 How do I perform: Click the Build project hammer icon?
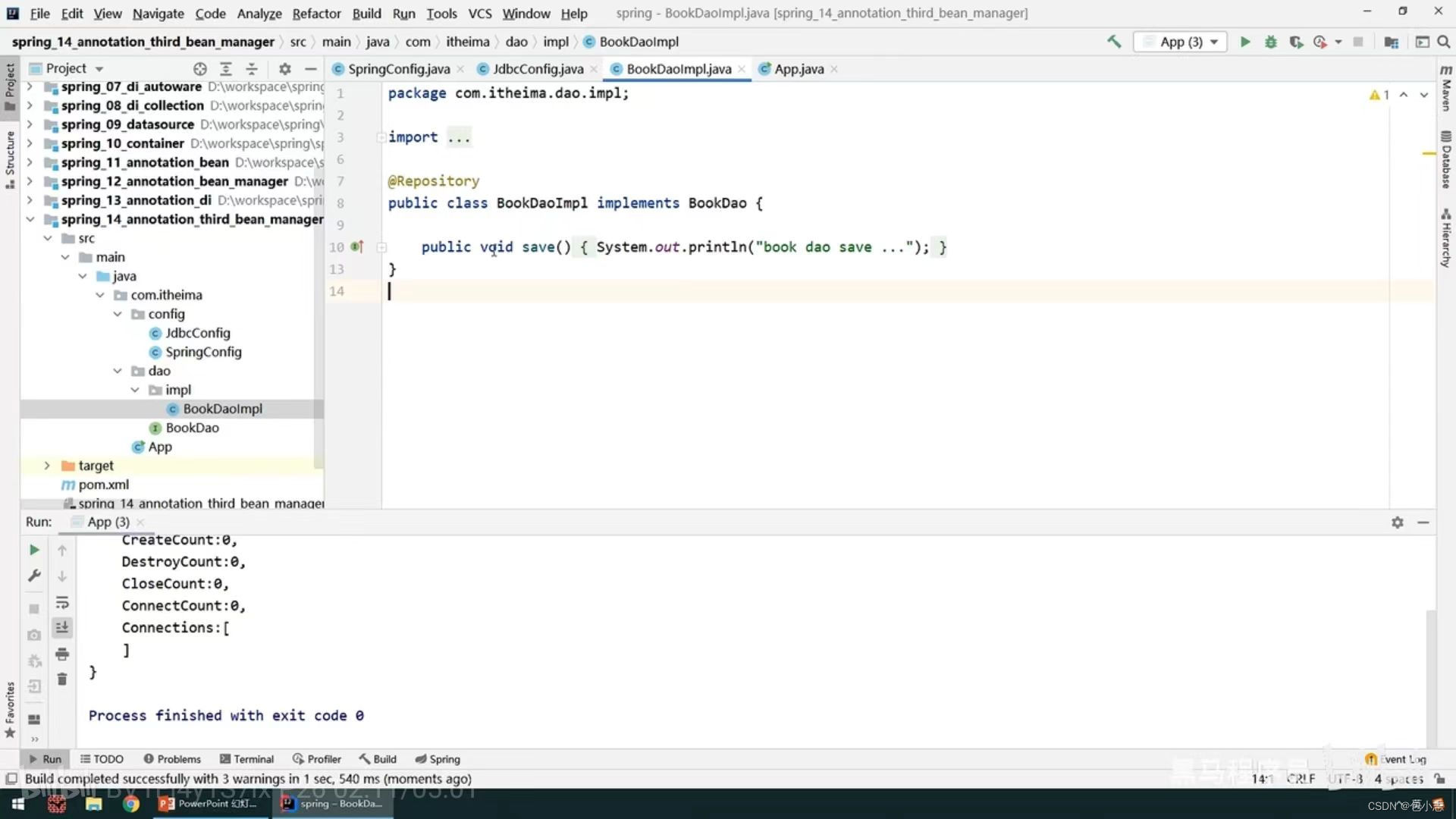1114,42
